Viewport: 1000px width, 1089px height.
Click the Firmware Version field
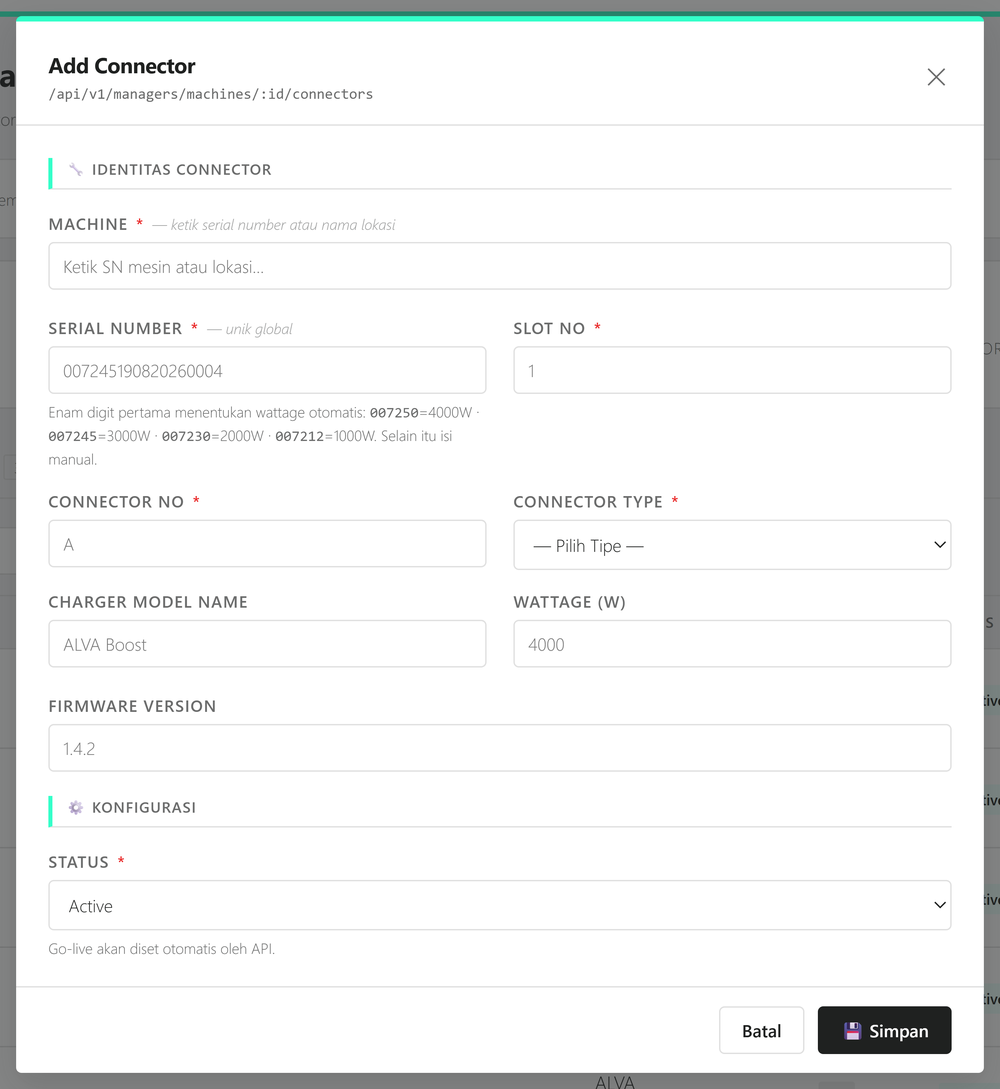tap(499, 748)
